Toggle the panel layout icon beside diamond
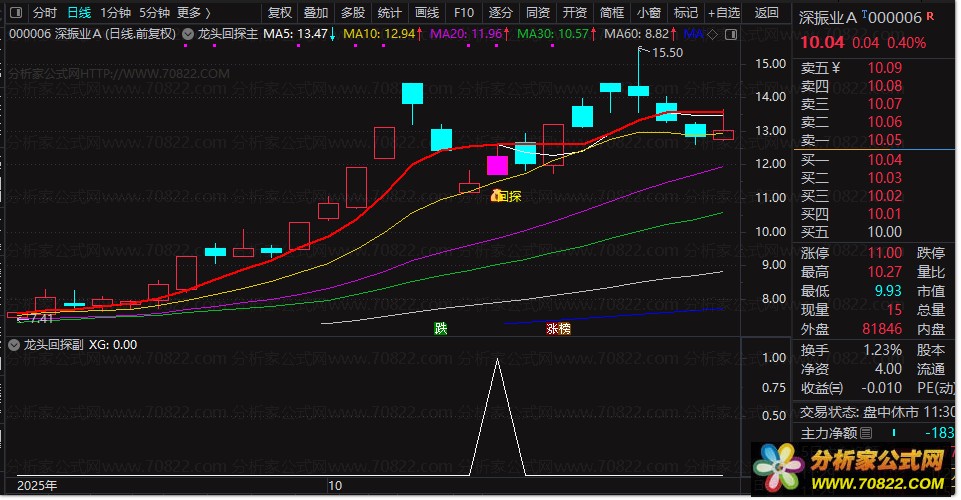Image resolution: width=961 pixels, height=500 pixels. (731, 35)
